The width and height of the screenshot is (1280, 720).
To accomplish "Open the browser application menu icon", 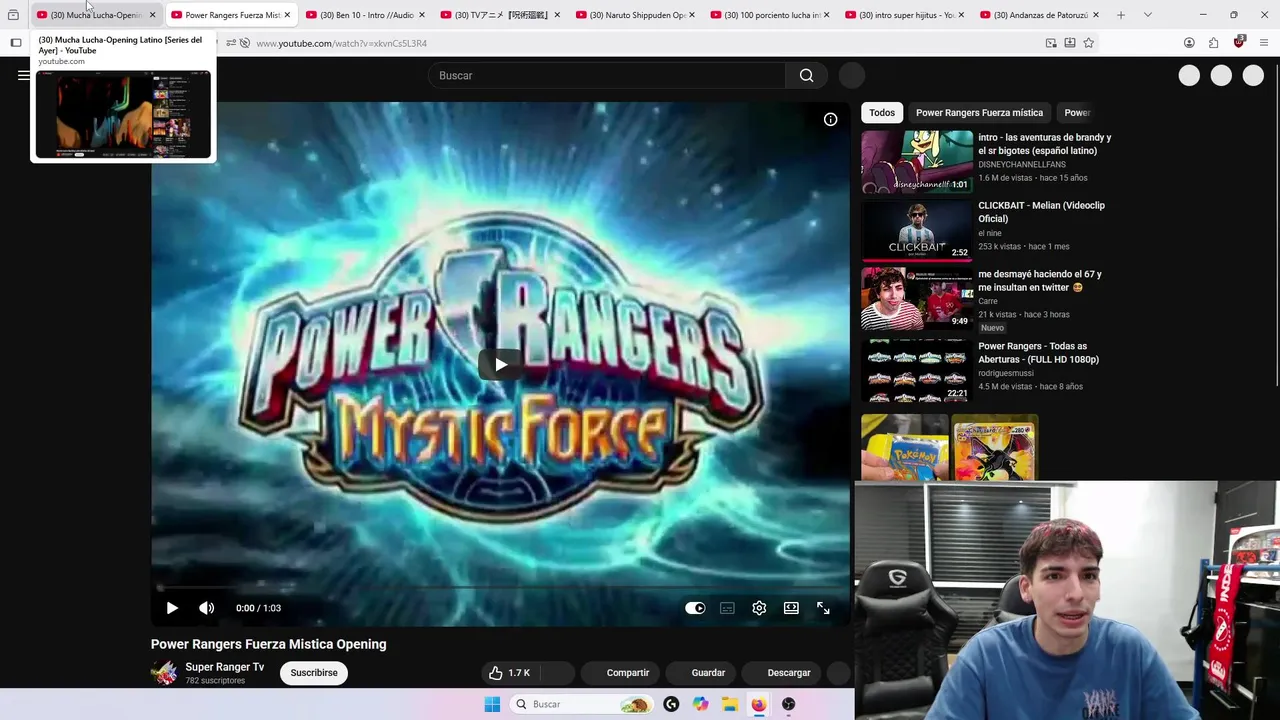I will pyautogui.click(x=1264, y=43).
